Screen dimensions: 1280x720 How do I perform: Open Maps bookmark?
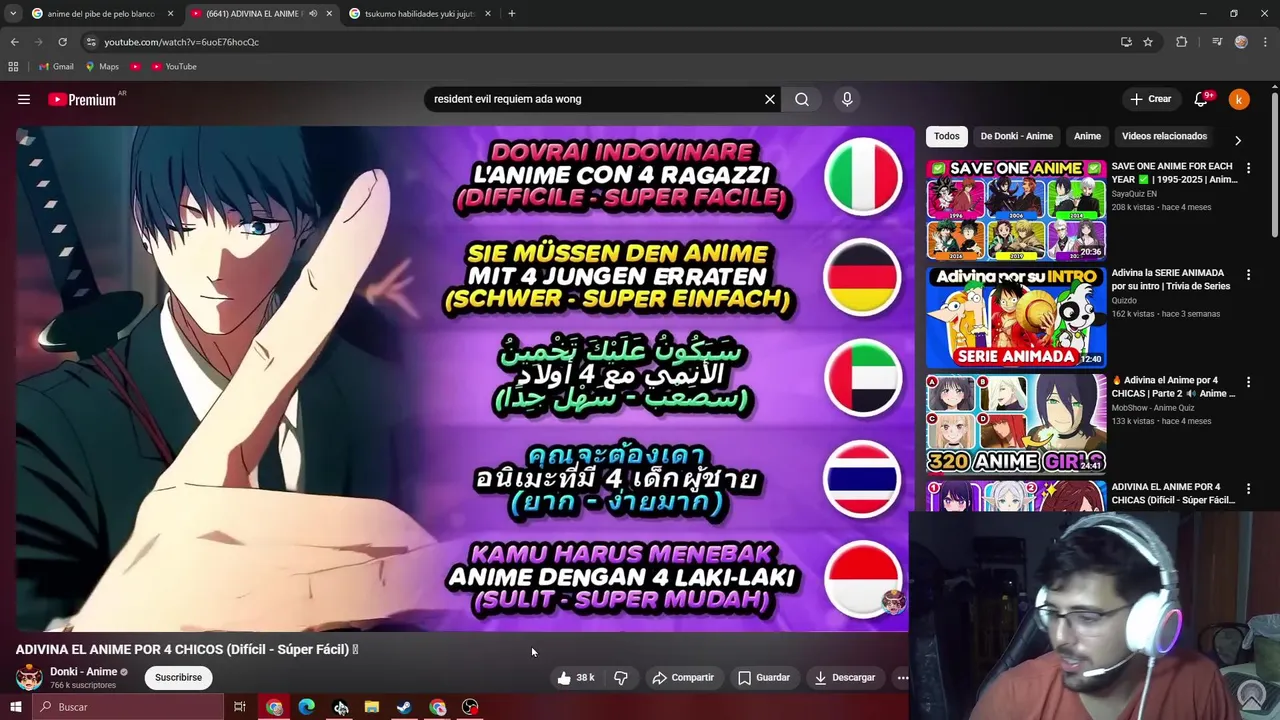[x=102, y=66]
